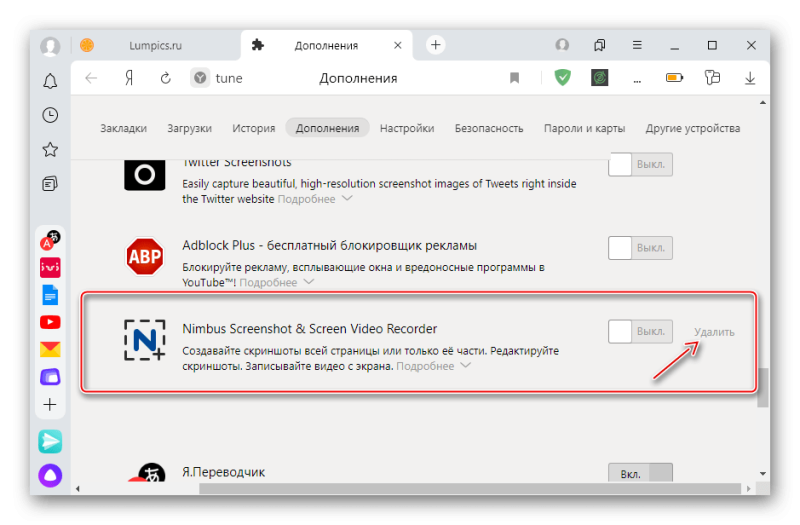800x525 pixels.
Task: Switch to the Lumpics.ru tab
Action: 155,45
